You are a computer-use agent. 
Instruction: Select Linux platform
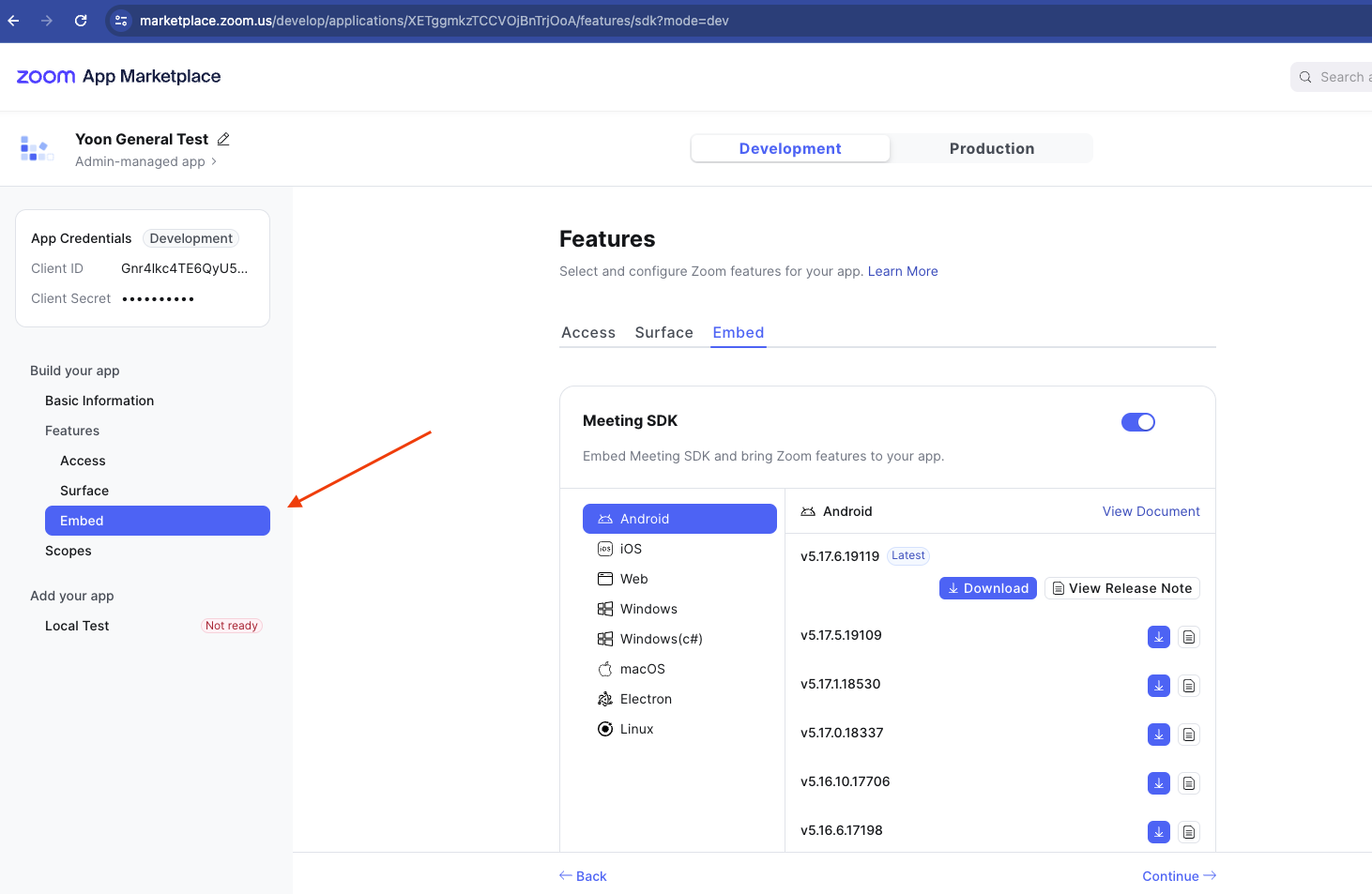point(679,729)
